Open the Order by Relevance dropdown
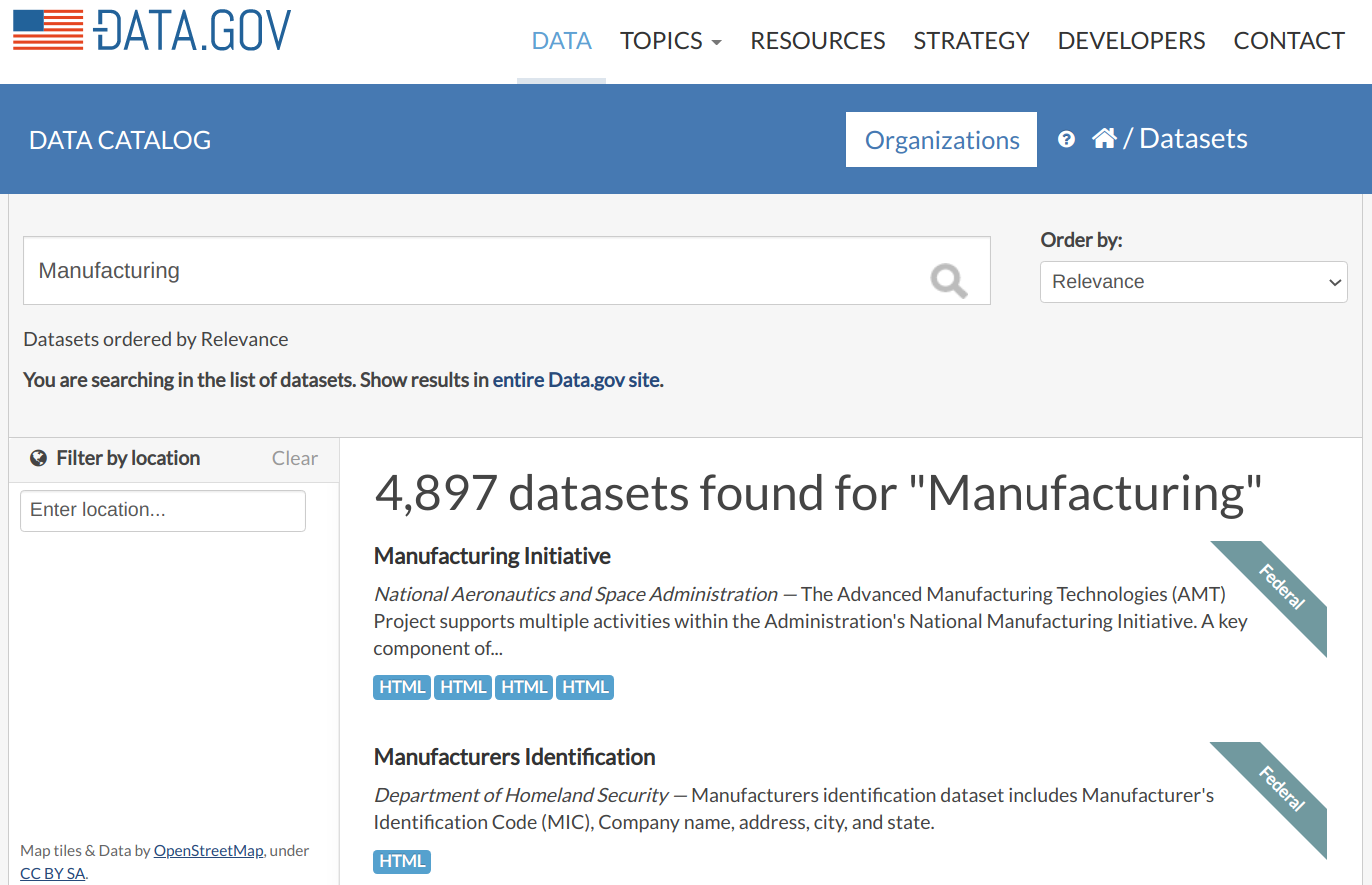The width and height of the screenshot is (1372, 885). coord(1193,282)
